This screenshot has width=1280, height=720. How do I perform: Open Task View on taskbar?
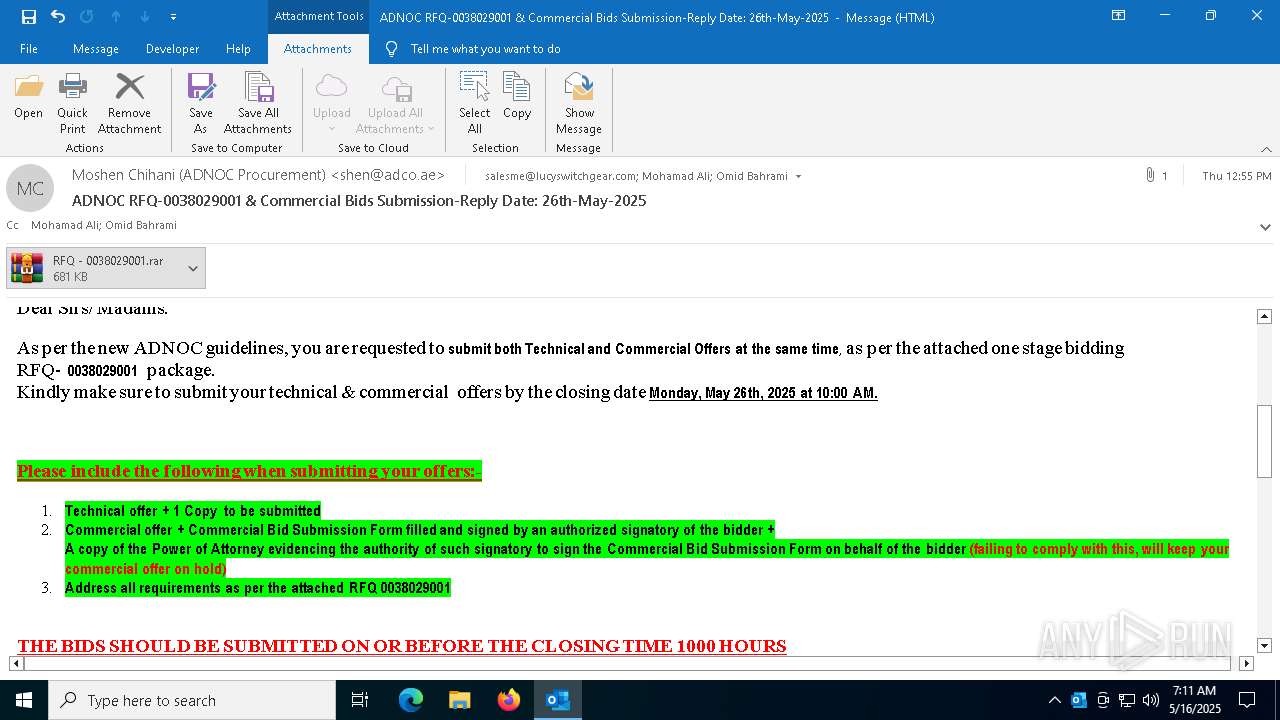360,700
